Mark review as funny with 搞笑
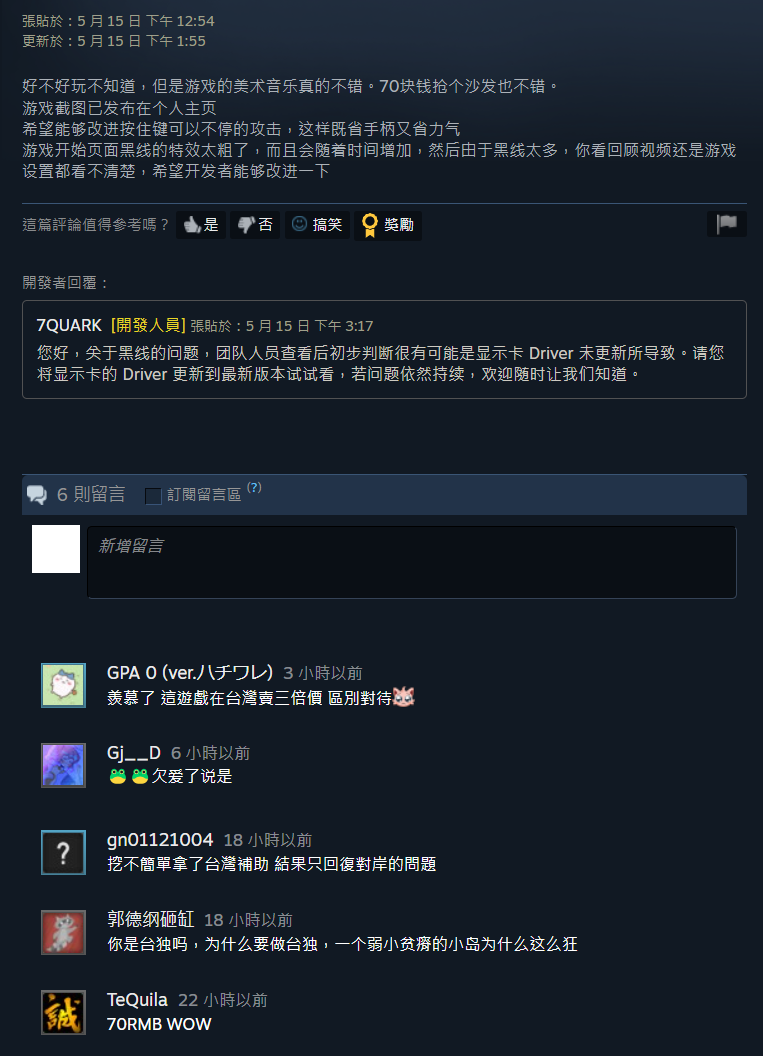Viewport: 763px width, 1056px height. [317, 225]
